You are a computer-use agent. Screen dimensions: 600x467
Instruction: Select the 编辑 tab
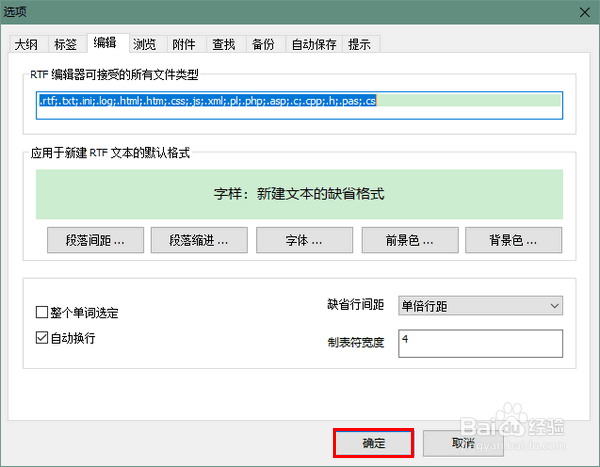pos(108,43)
